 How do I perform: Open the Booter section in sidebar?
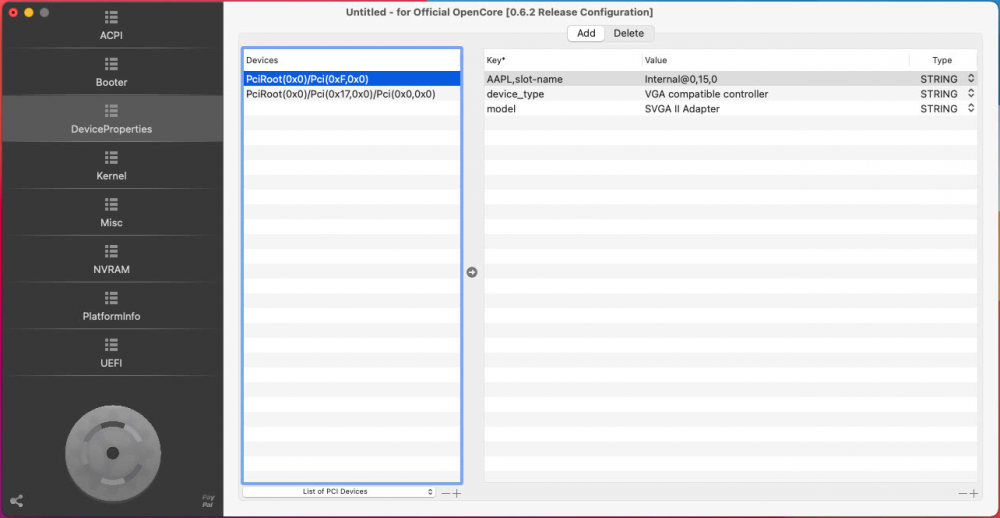click(x=112, y=73)
